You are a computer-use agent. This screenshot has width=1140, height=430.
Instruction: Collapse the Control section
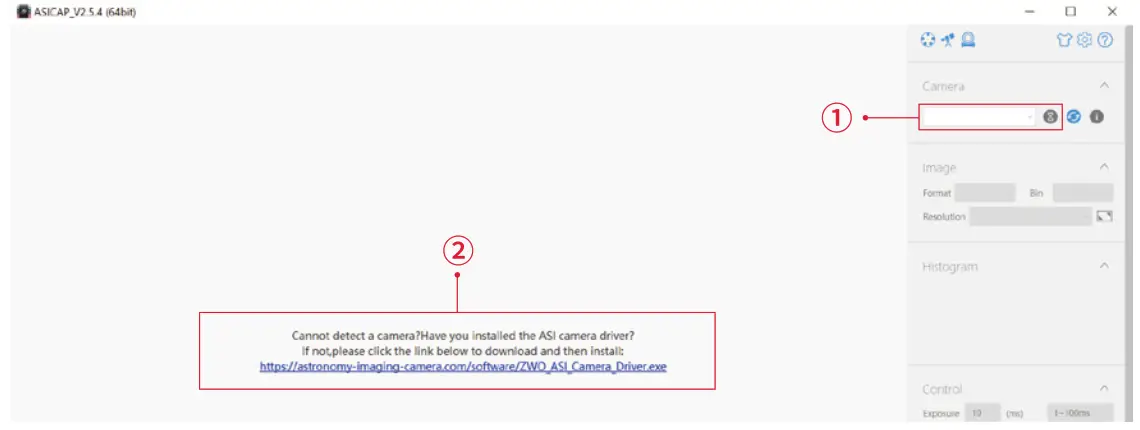pos(1104,388)
